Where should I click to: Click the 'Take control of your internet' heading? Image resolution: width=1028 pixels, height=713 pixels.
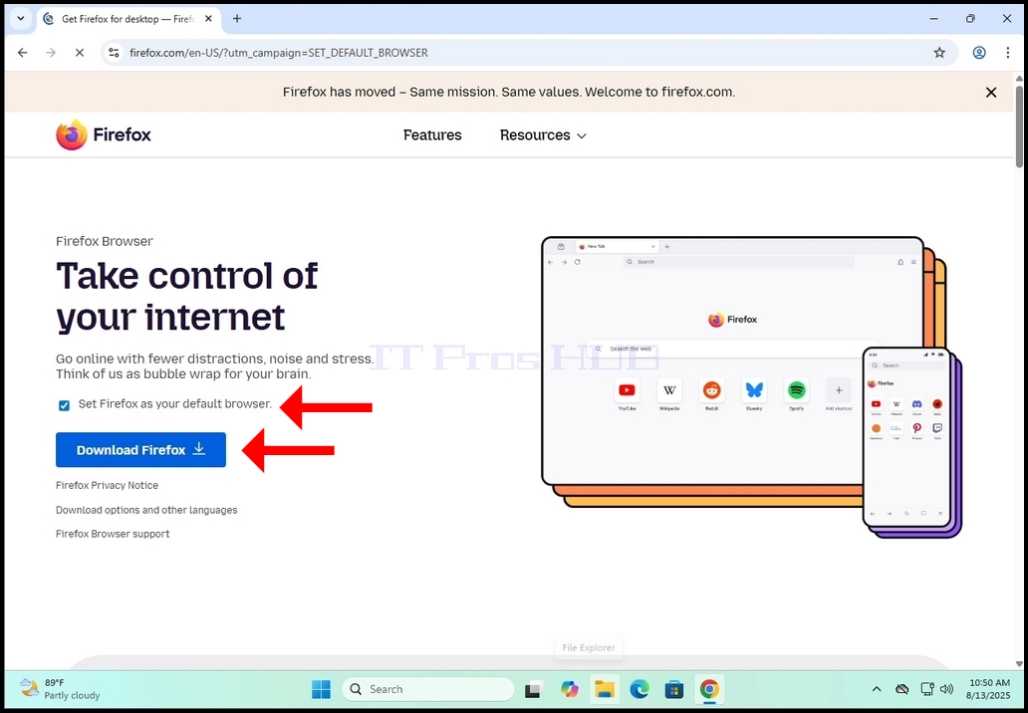[x=187, y=296]
